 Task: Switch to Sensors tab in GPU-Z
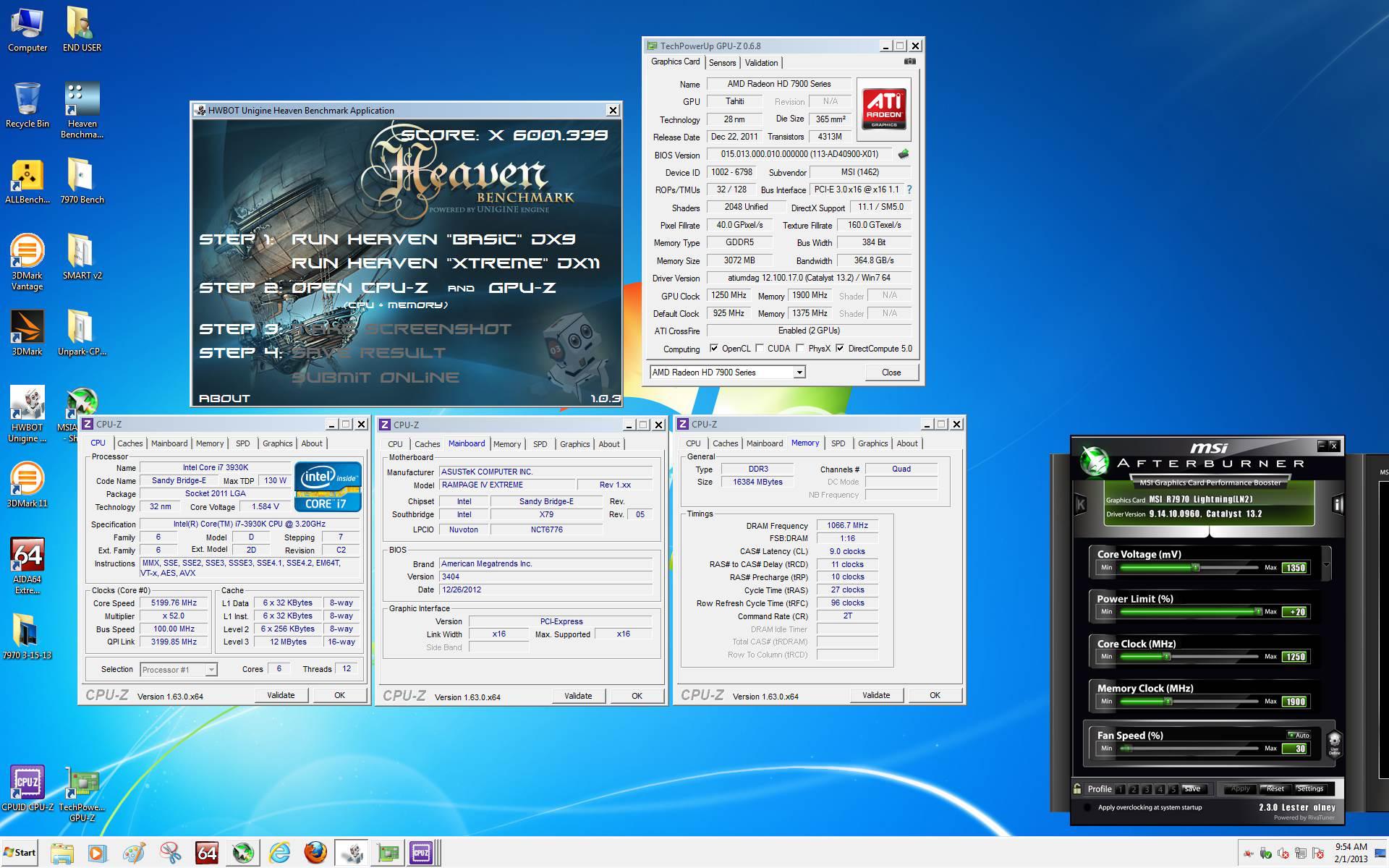click(x=722, y=63)
